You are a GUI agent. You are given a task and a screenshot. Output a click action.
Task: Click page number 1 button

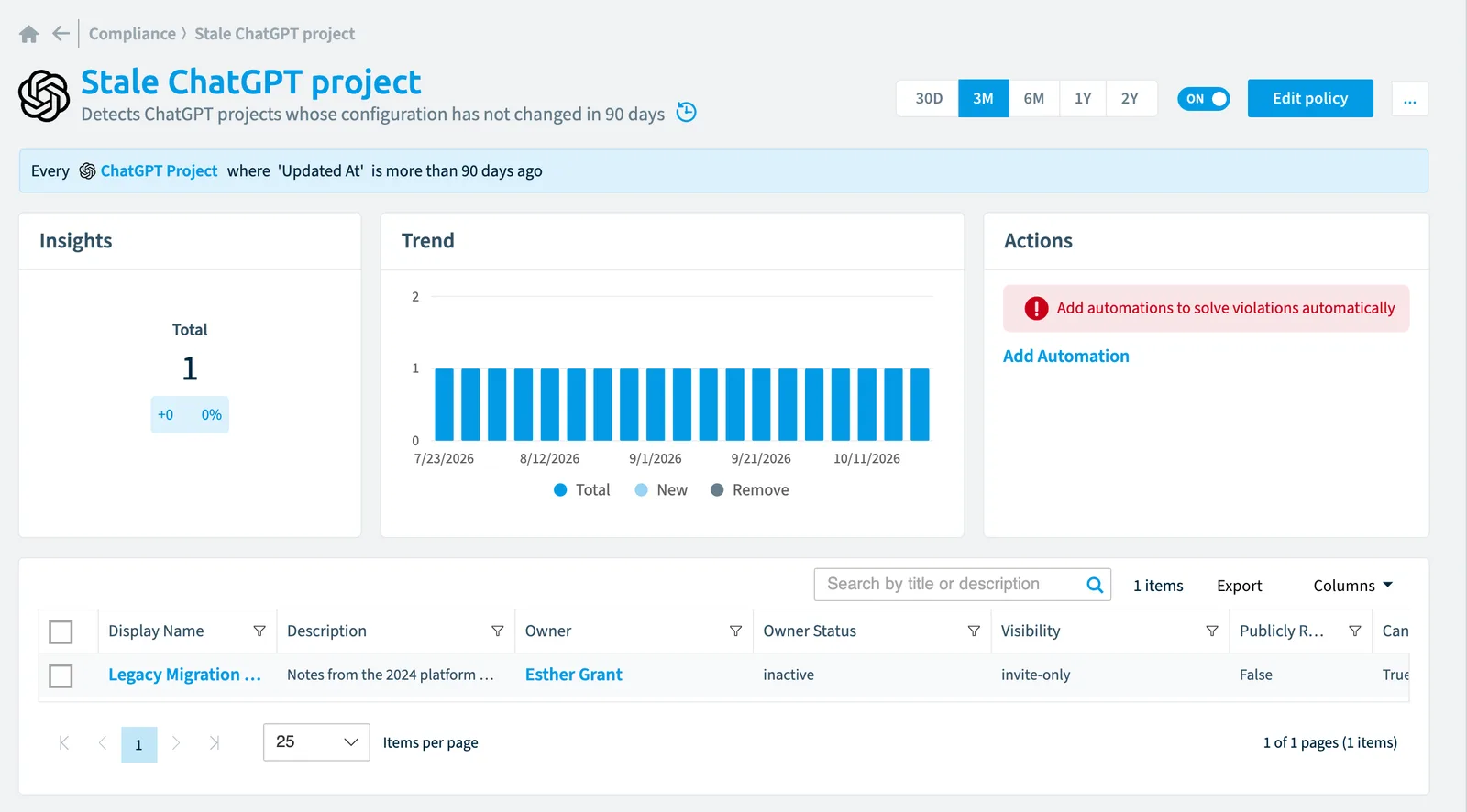[139, 744]
